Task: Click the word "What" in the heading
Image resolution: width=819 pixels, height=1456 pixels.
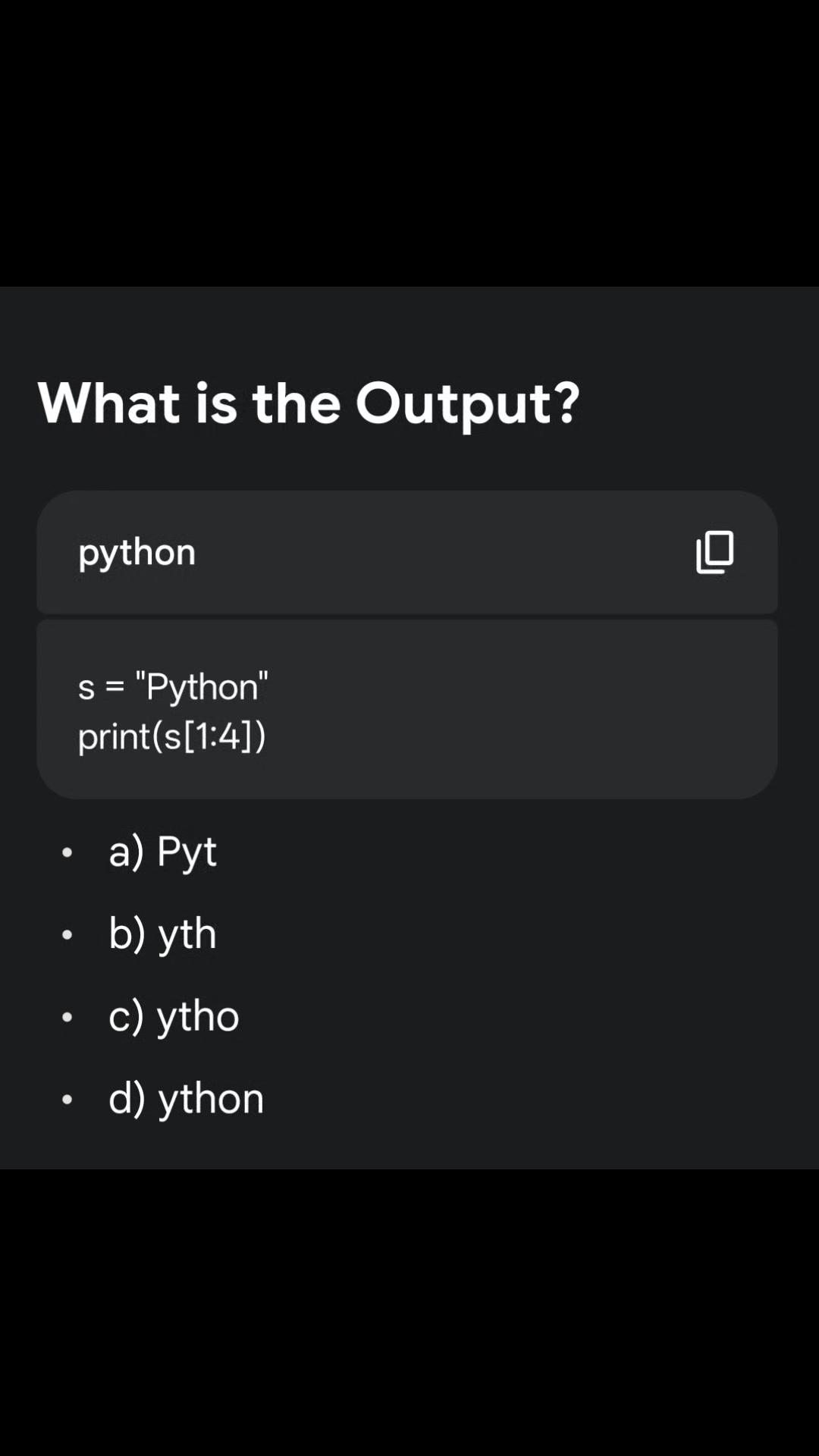Action: 109,402
